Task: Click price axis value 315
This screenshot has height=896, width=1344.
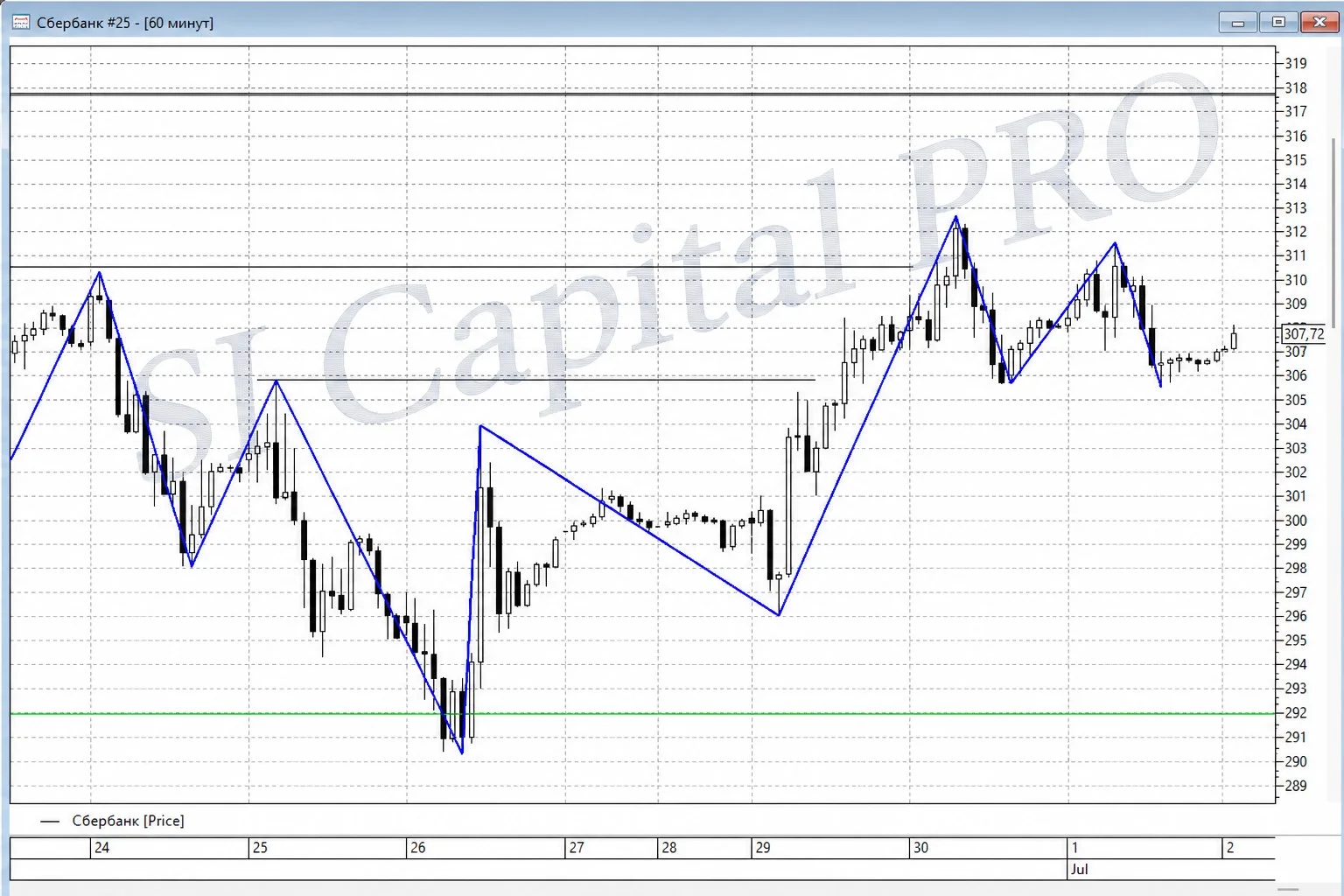Action: pos(1296,159)
